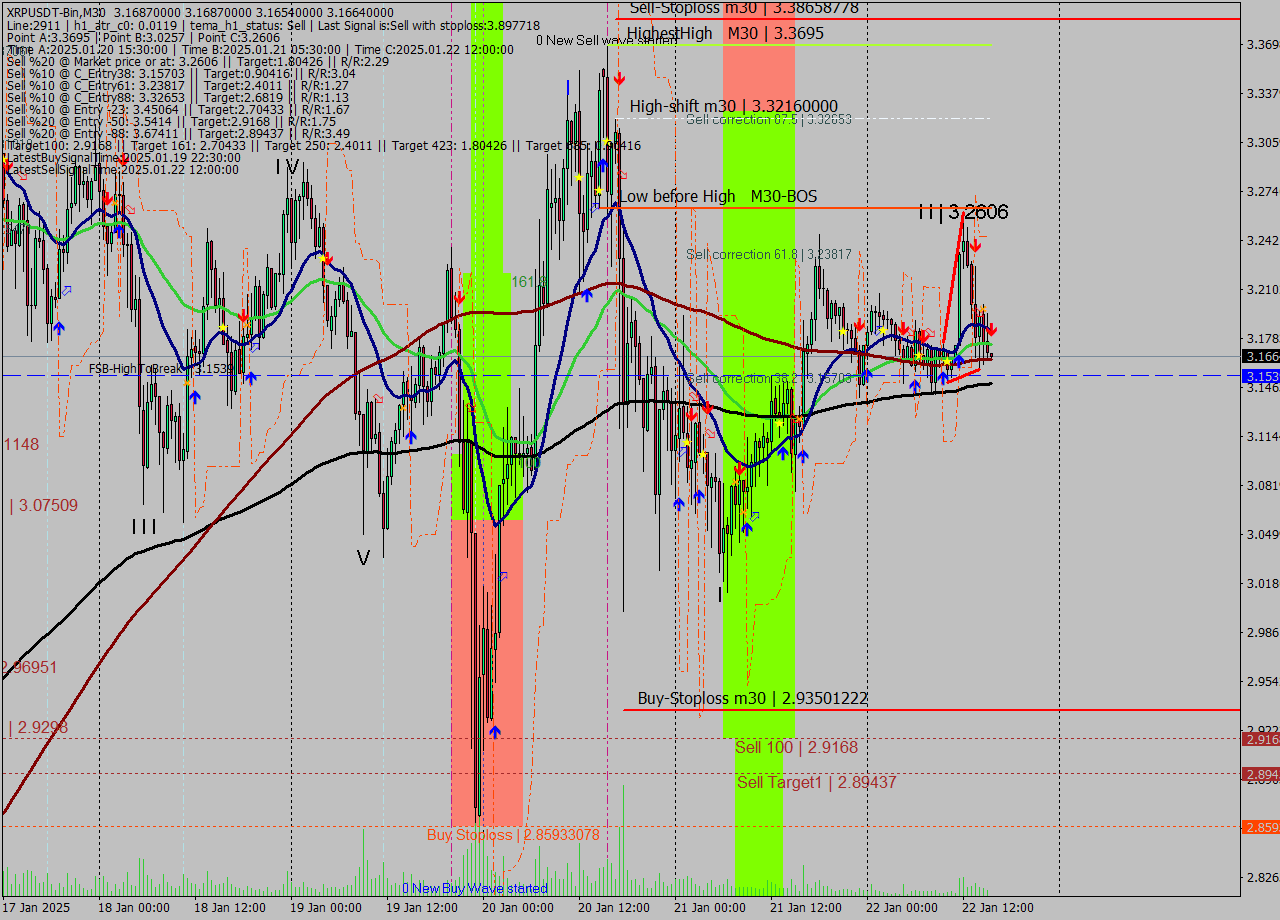Screen dimensions: 1280x920
Task: Click the Sell-Stoploss m30 3.38658778 label
Action: (743, 8)
